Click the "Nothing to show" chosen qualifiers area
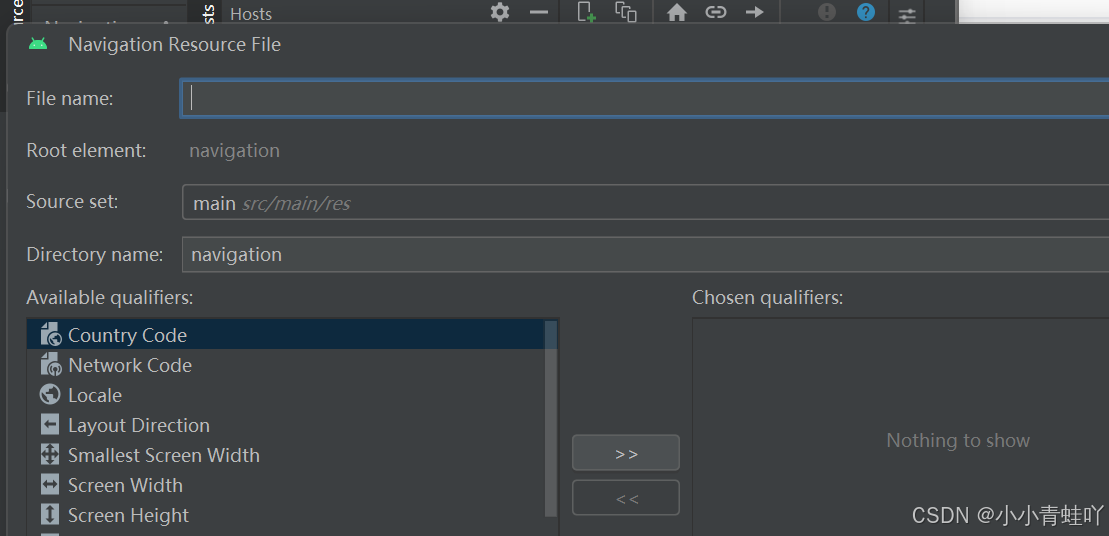 [958, 441]
